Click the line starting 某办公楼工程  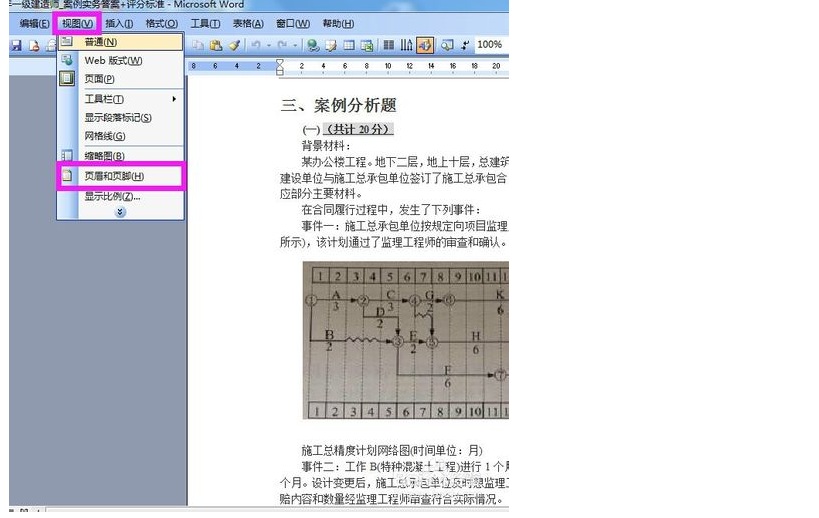point(405,162)
